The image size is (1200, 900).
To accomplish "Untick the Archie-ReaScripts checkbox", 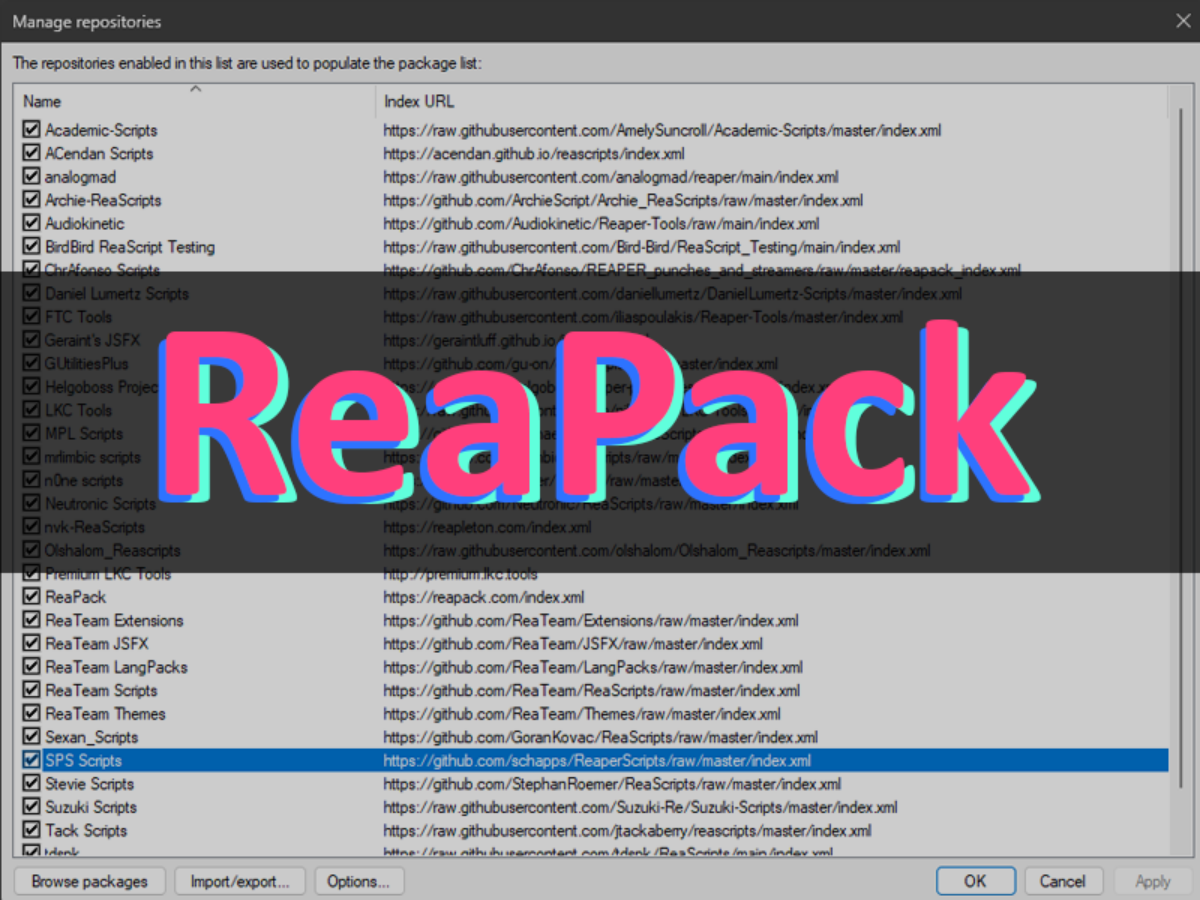I will click(32, 200).
